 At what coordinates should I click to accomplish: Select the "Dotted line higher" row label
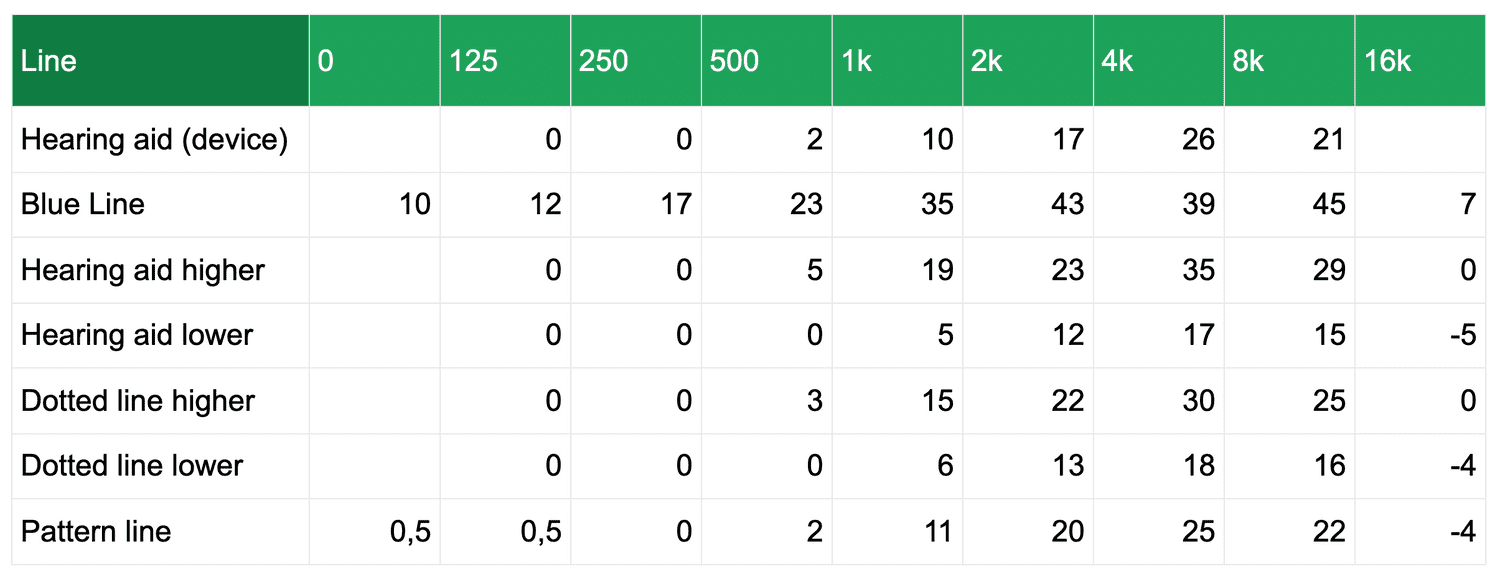[138, 401]
